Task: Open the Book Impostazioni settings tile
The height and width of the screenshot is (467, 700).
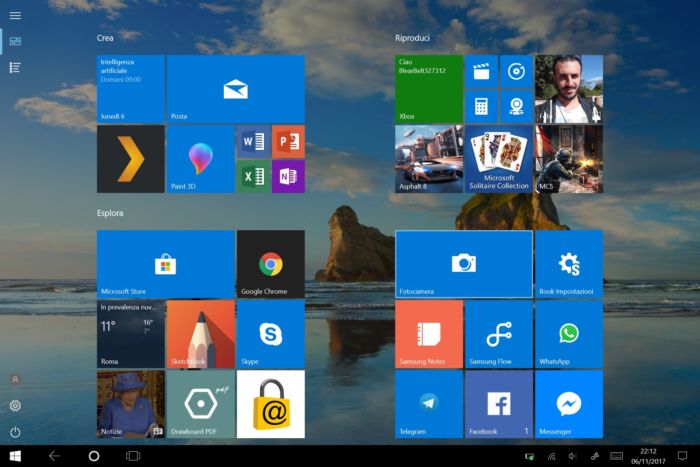Action: click(x=569, y=264)
